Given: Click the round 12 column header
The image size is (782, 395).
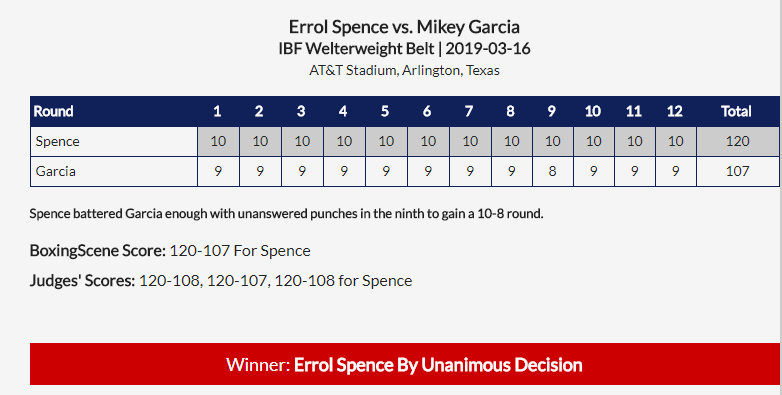Looking at the screenshot, I should (675, 111).
